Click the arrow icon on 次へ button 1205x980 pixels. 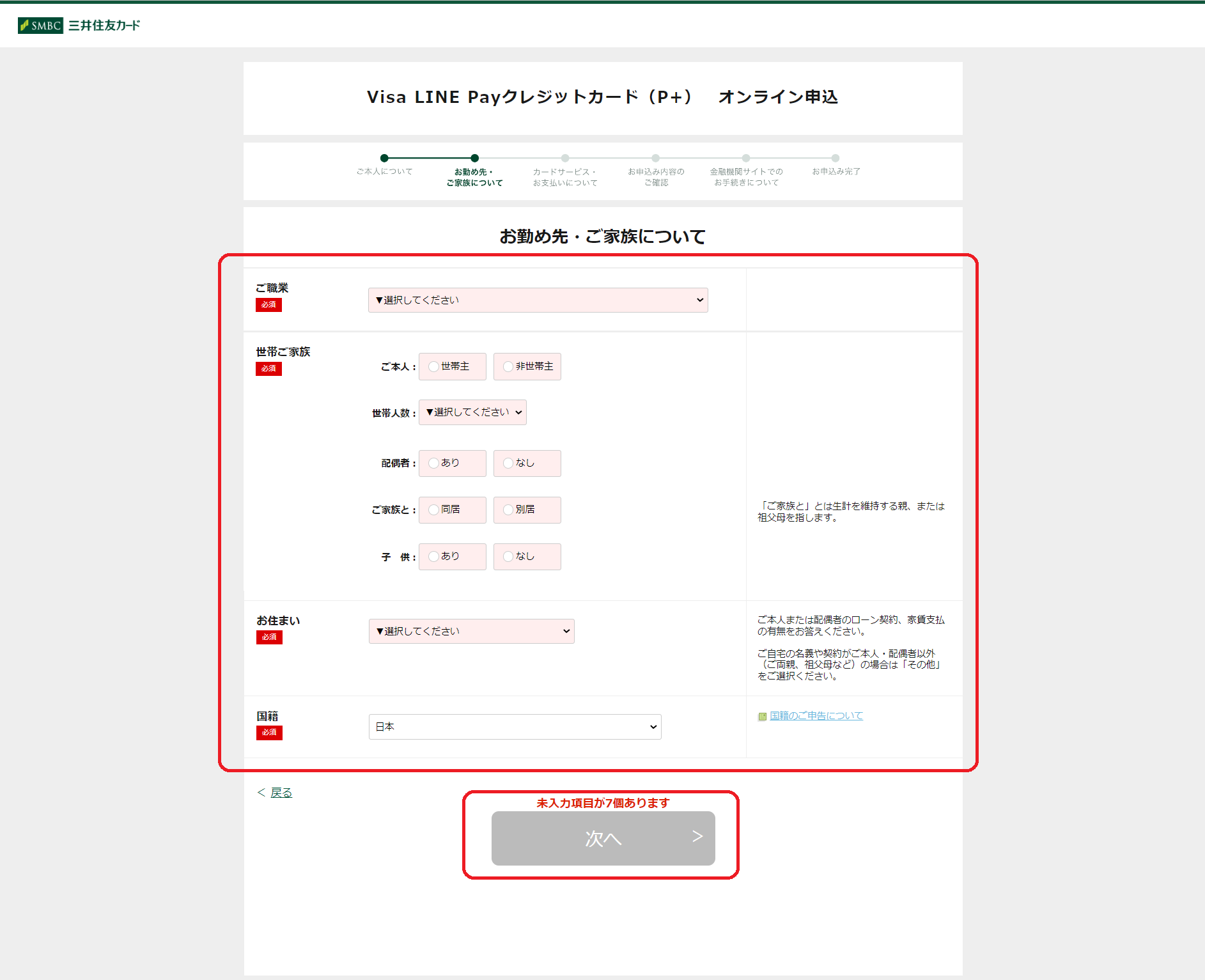coord(697,836)
